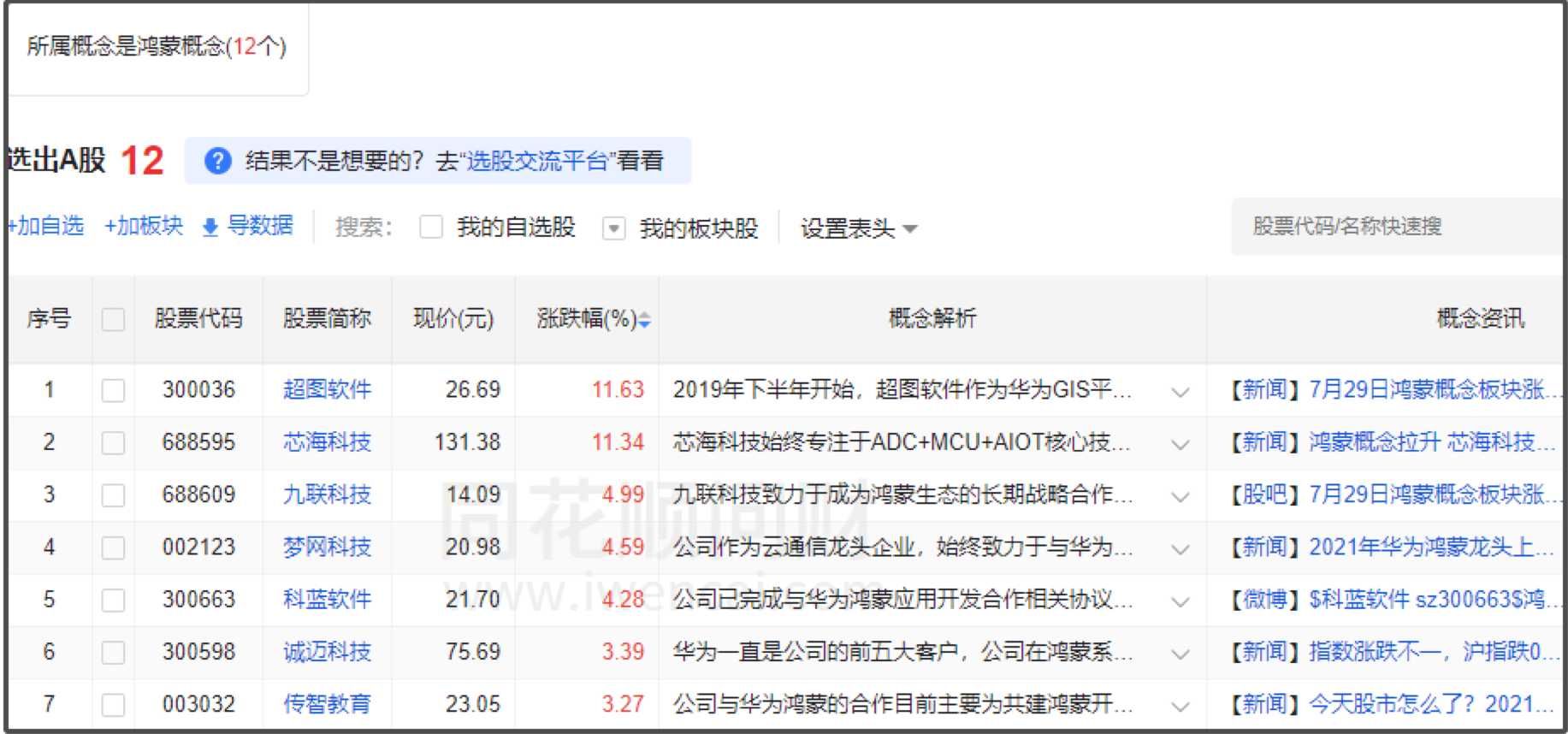Expand concept analysis for 科蓝软件 row
1568x734 pixels.
(1180, 601)
